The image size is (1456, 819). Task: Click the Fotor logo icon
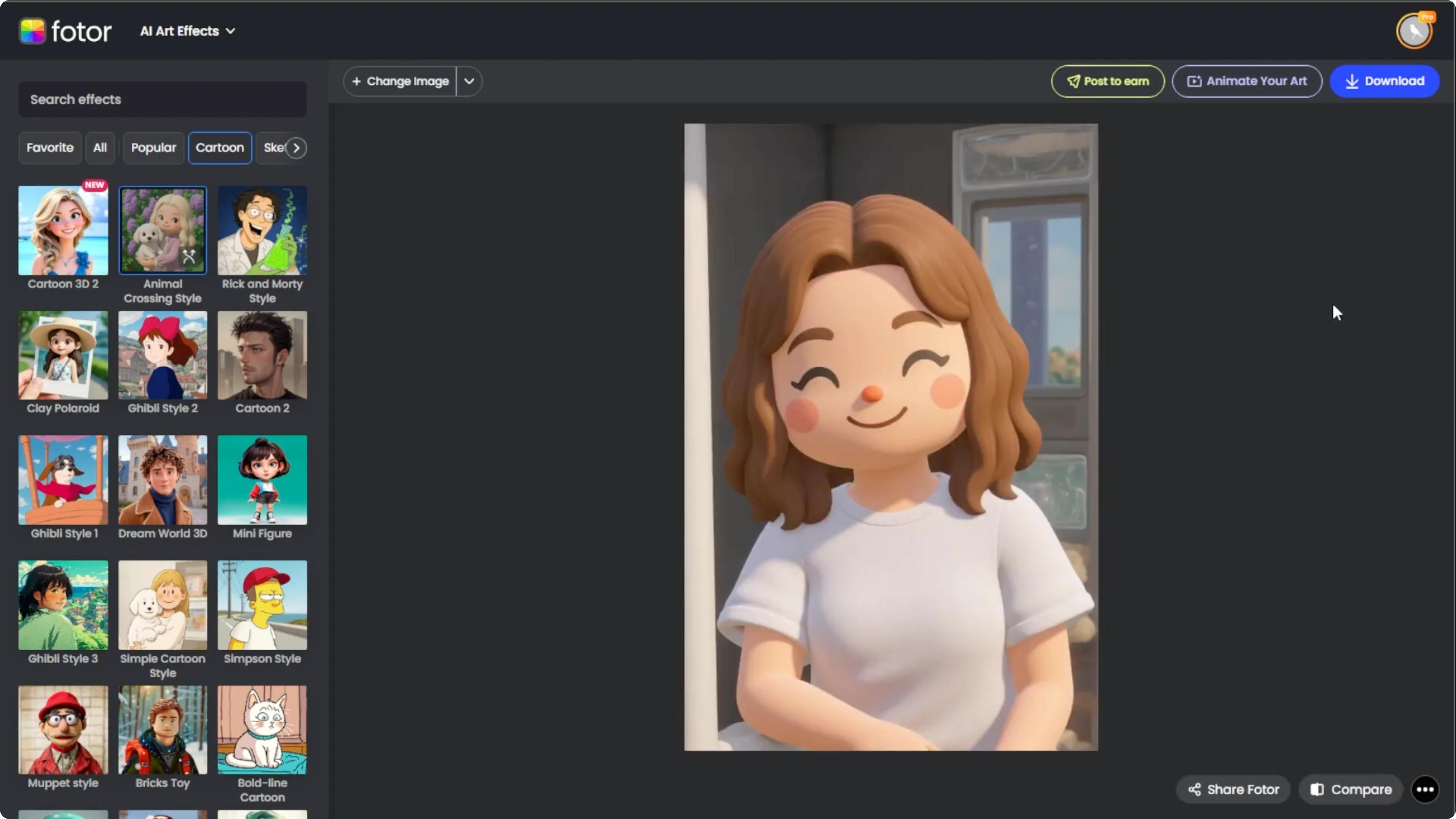32,30
